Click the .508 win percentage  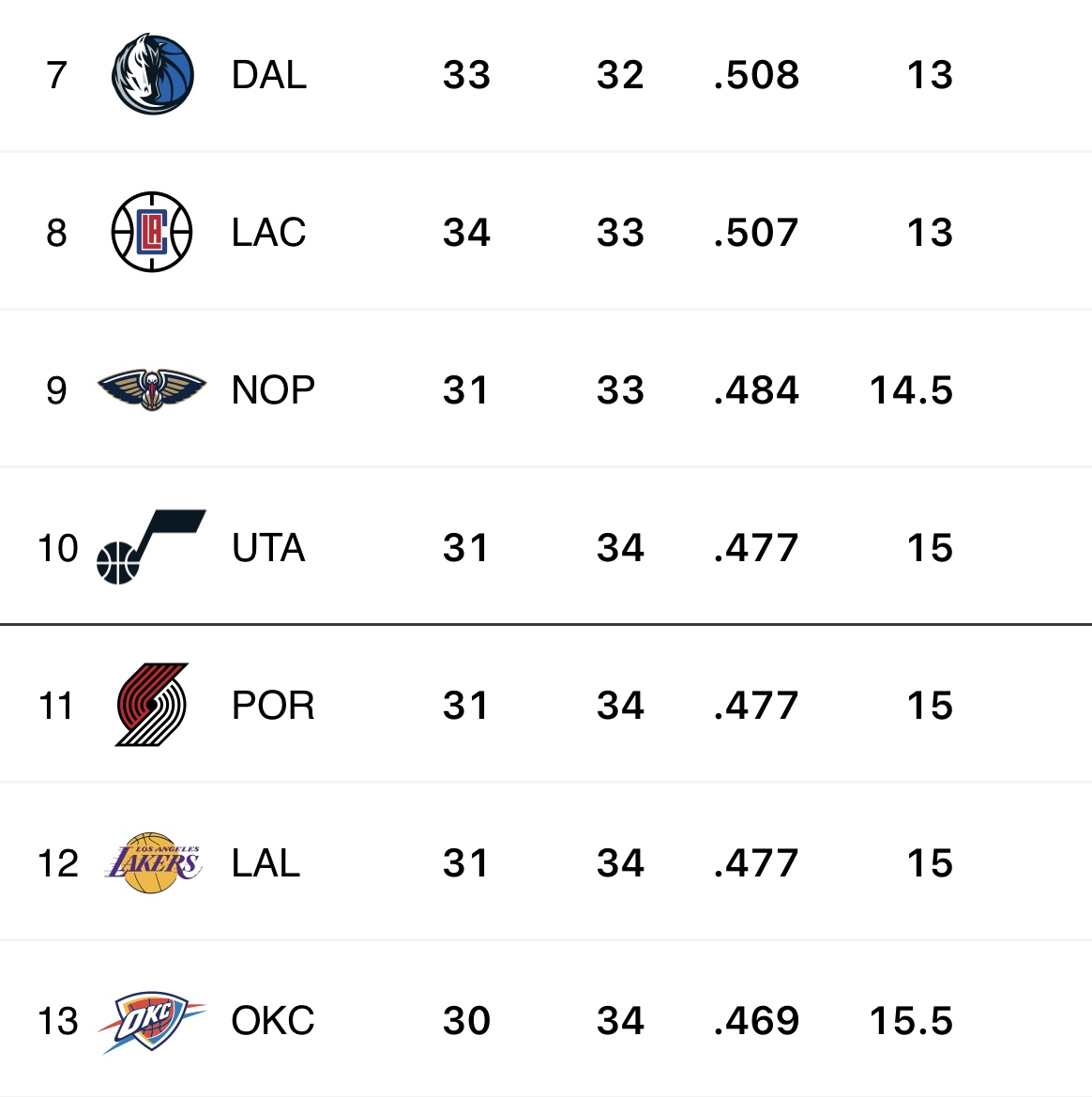pyautogui.click(x=756, y=75)
